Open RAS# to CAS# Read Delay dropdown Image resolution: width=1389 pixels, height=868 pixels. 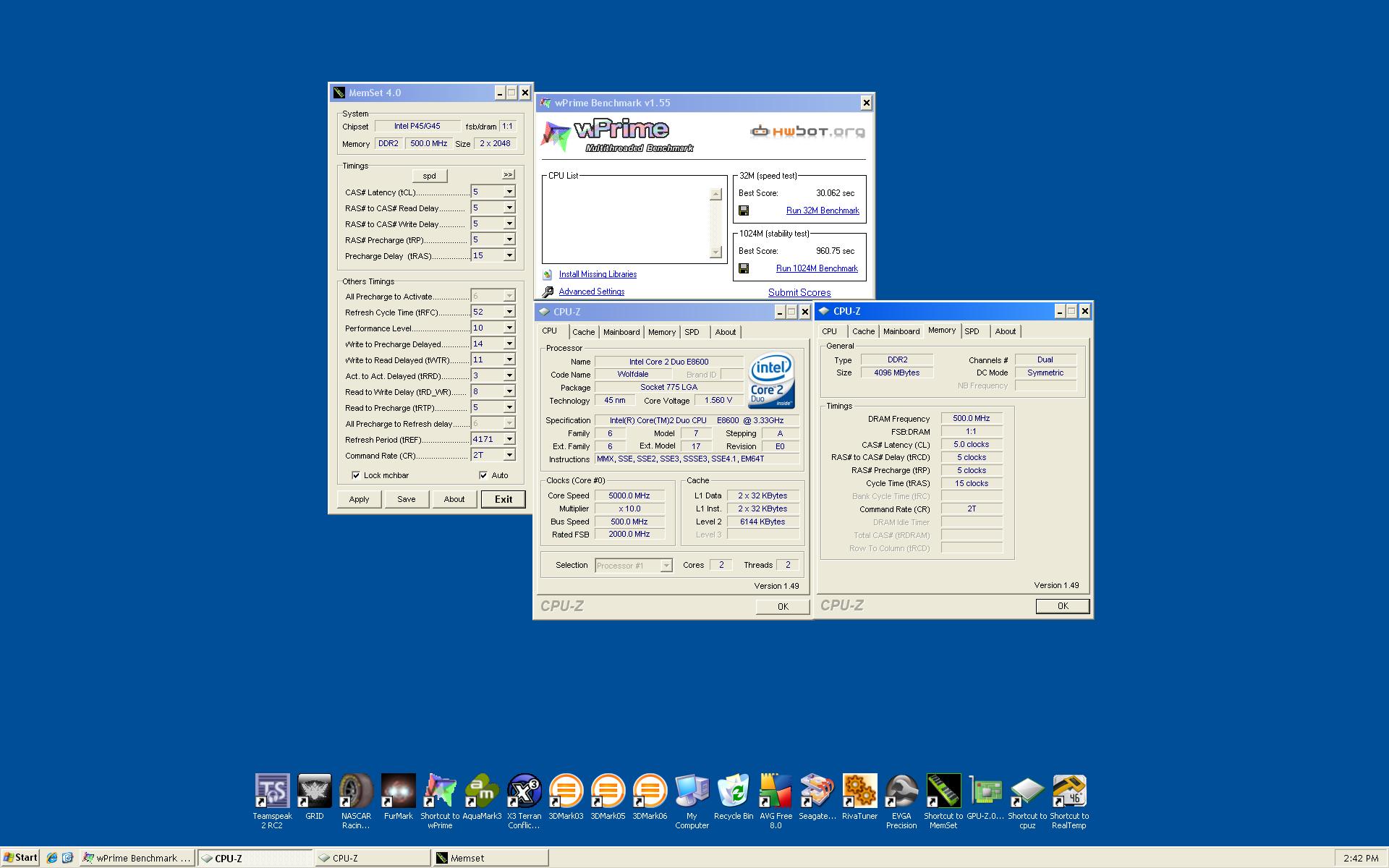click(509, 208)
